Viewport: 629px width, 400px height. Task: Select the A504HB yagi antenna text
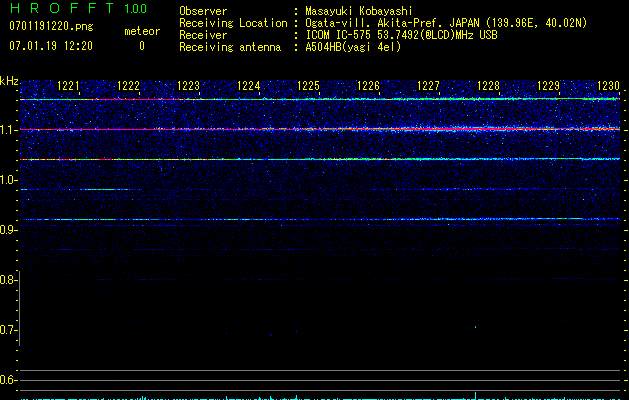pyautogui.click(x=353, y=47)
